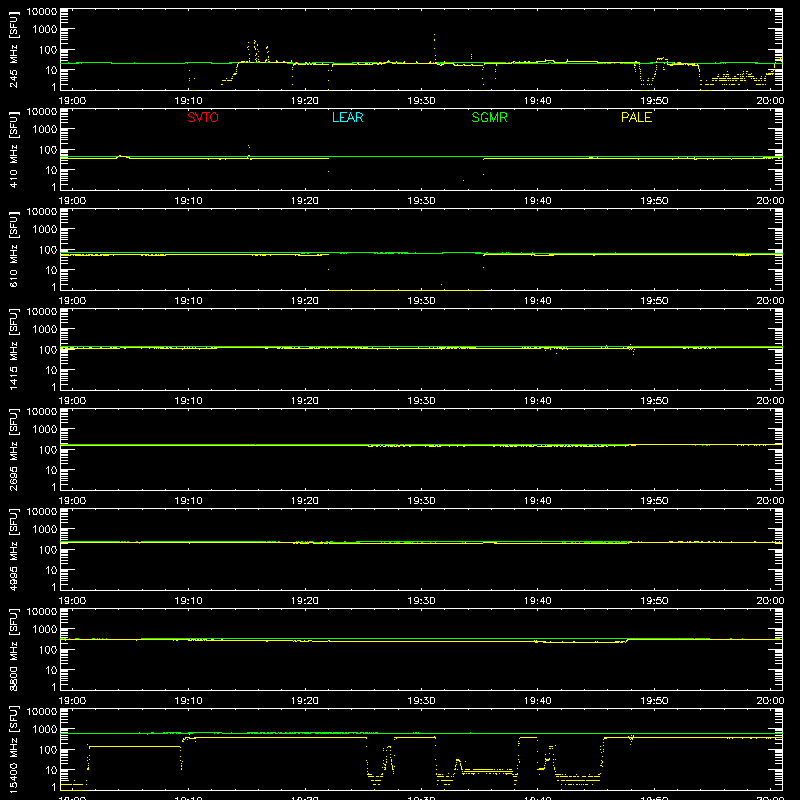Click the 10000 tick label on 4995 MHz axis
The image size is (800, 800).
(42, 512)
